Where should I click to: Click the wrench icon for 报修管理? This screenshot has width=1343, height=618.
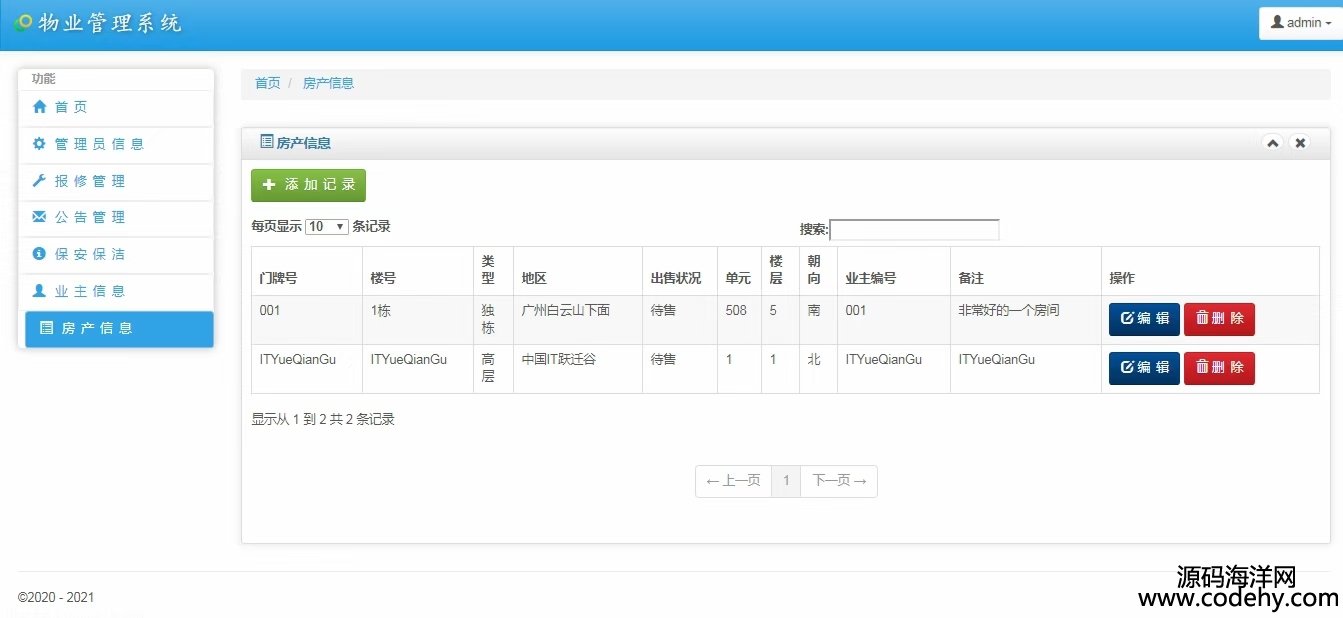coord(40,181)
